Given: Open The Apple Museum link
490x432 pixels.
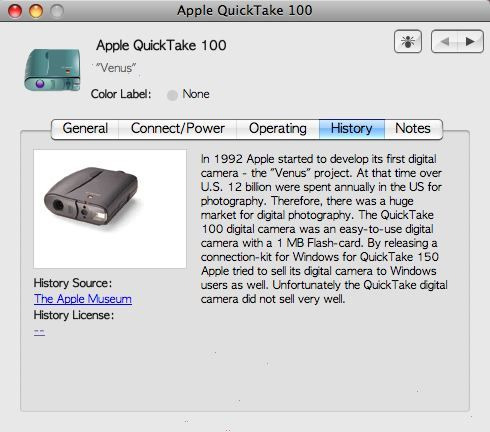Looking at the screenshot, I should tap(83, 299).
